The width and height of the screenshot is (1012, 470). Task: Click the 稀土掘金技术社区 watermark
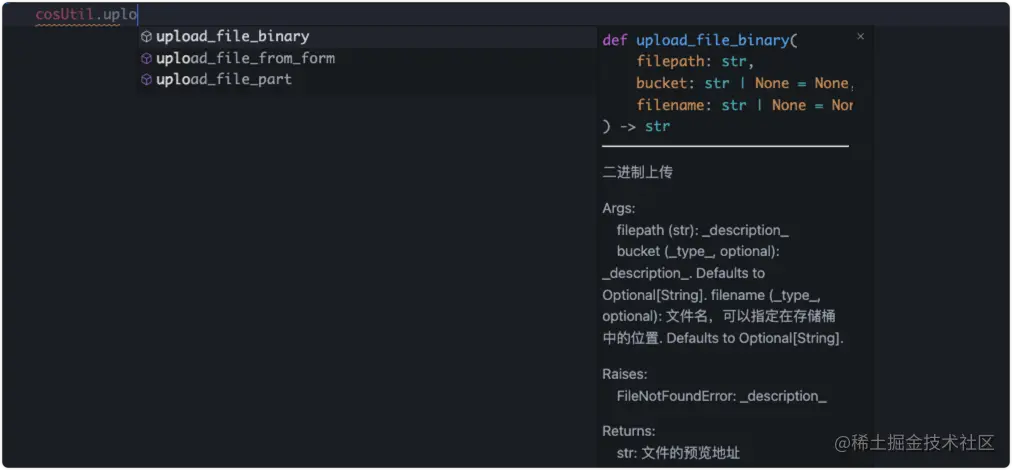[x=914, y=443]
